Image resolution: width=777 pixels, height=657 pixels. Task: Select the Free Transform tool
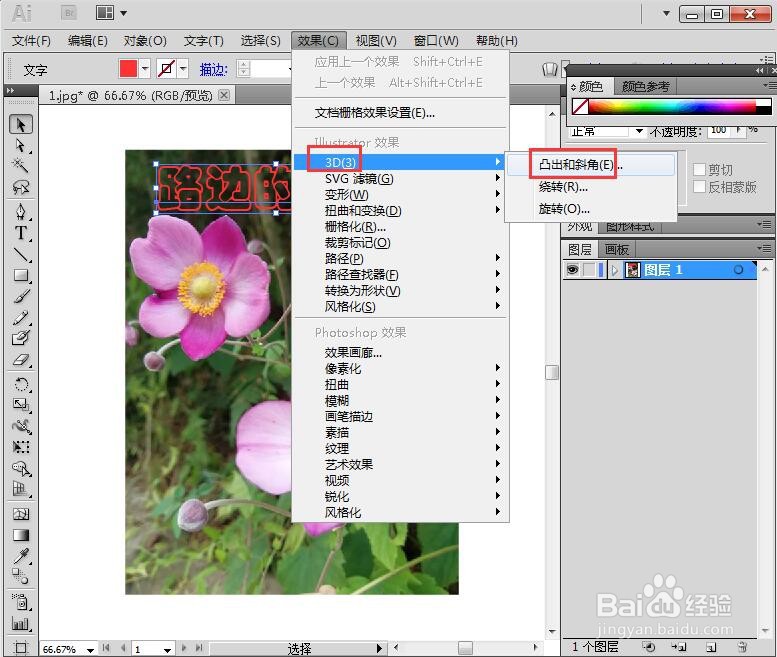pyautogui.click(x=20, y=447)
